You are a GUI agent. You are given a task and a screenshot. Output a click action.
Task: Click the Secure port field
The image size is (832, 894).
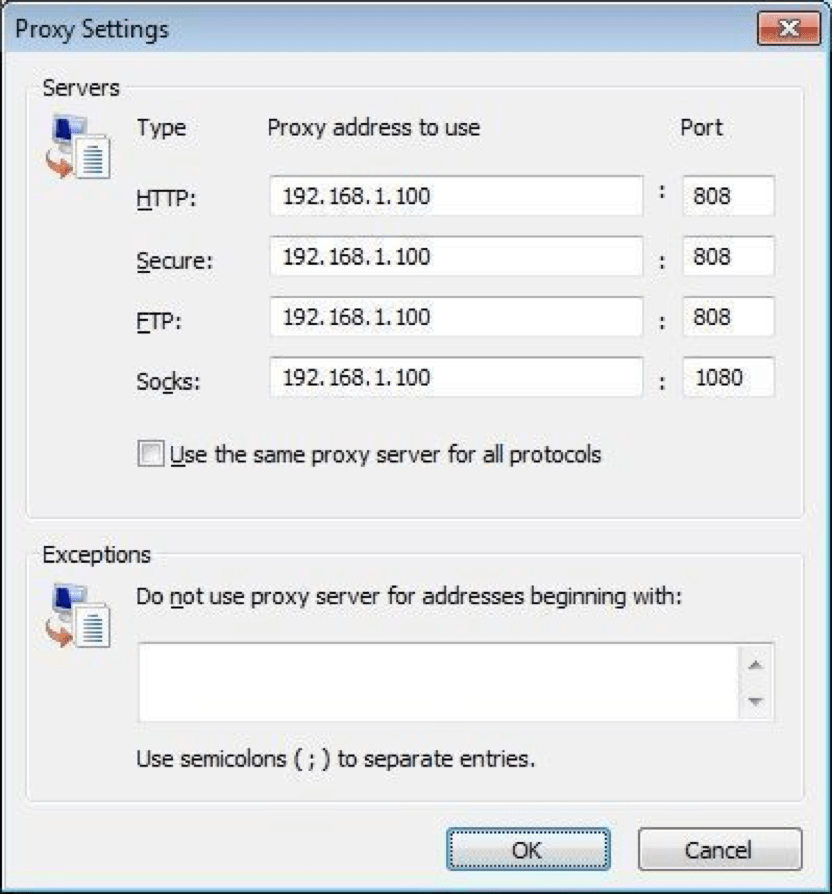728,257
